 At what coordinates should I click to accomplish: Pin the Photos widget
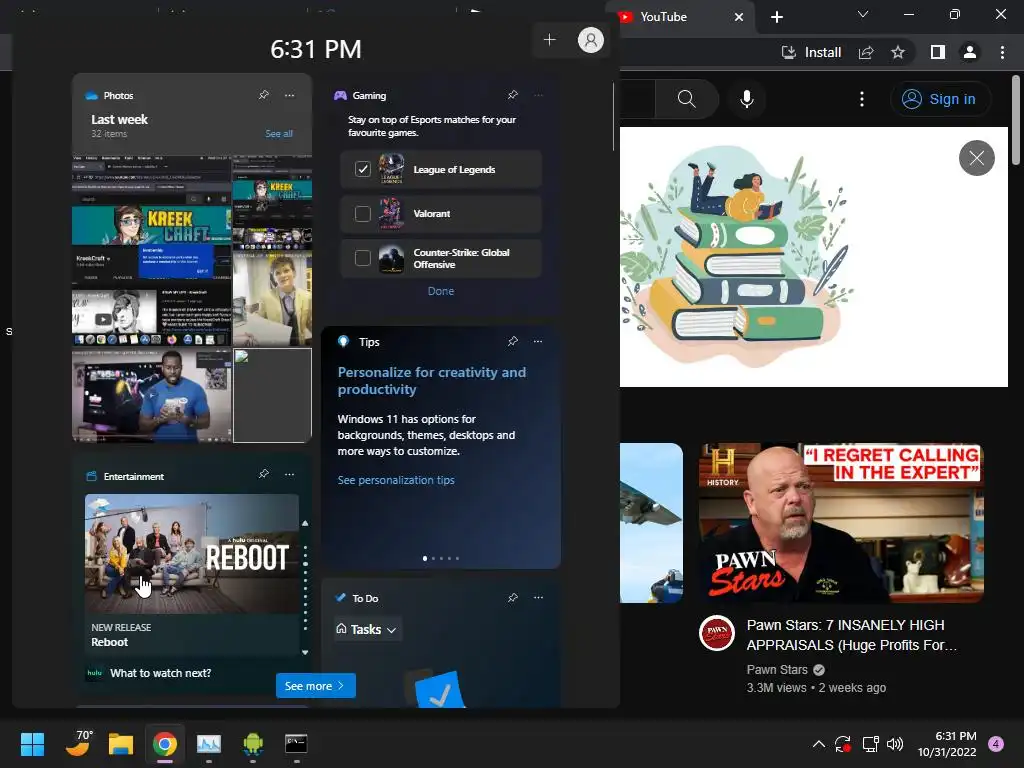(x=264, y=95)
